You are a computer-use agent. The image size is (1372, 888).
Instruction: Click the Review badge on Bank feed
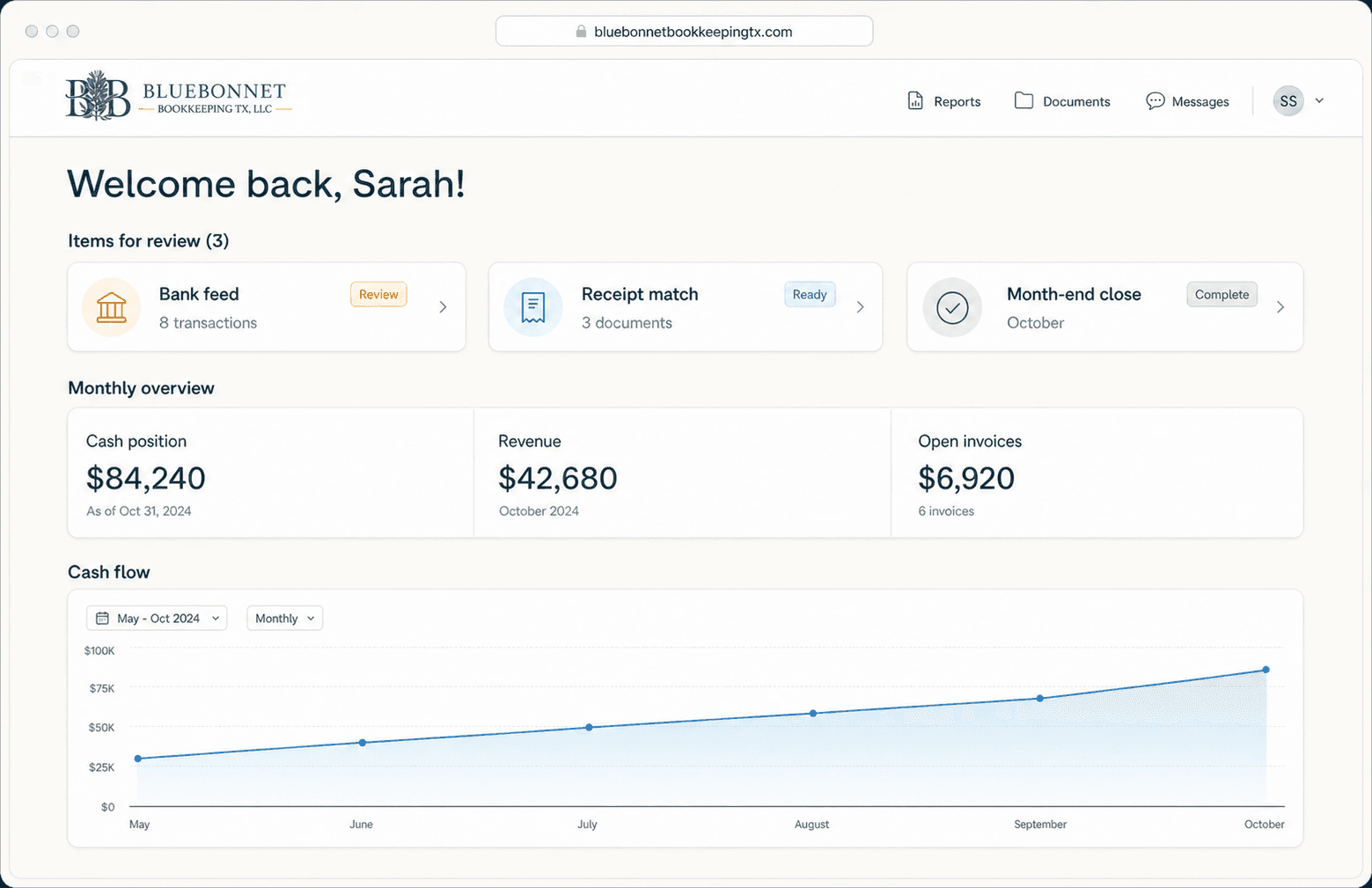pyautogui.click(x=378, y=295)
